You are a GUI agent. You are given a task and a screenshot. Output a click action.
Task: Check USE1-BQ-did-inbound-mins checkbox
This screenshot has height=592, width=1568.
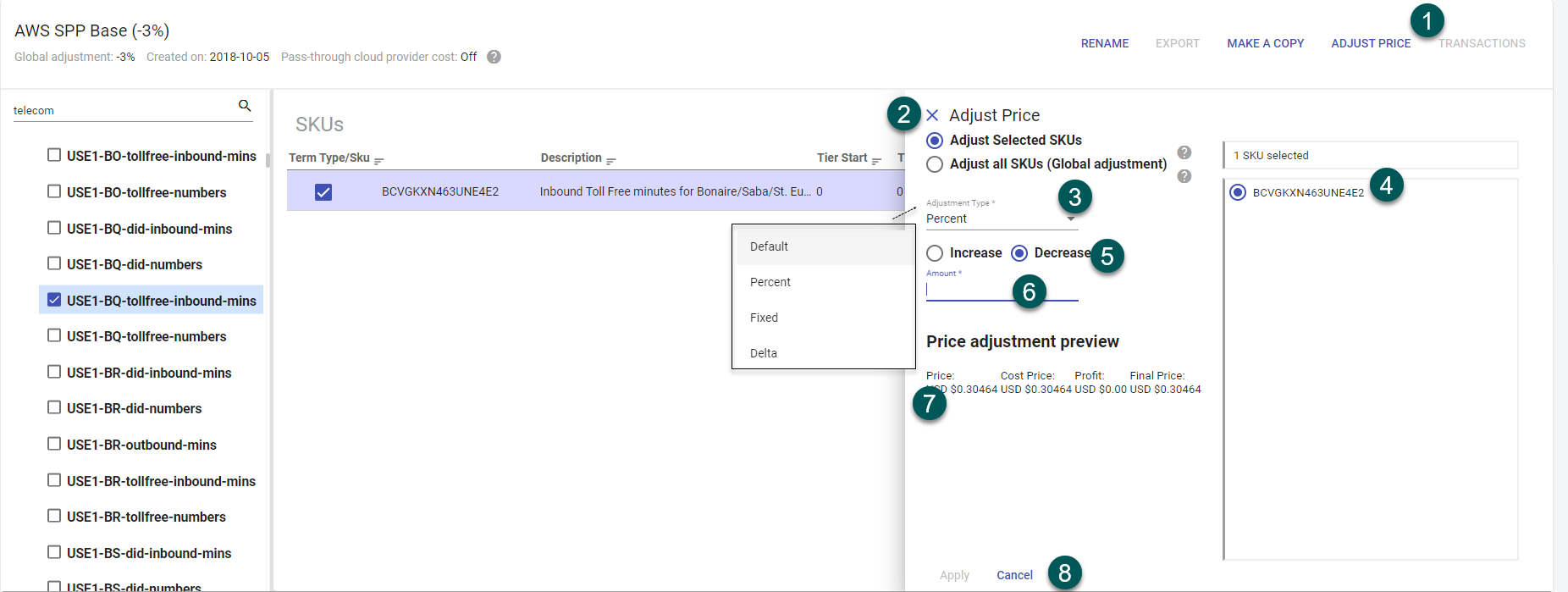(x=54, y=228)
